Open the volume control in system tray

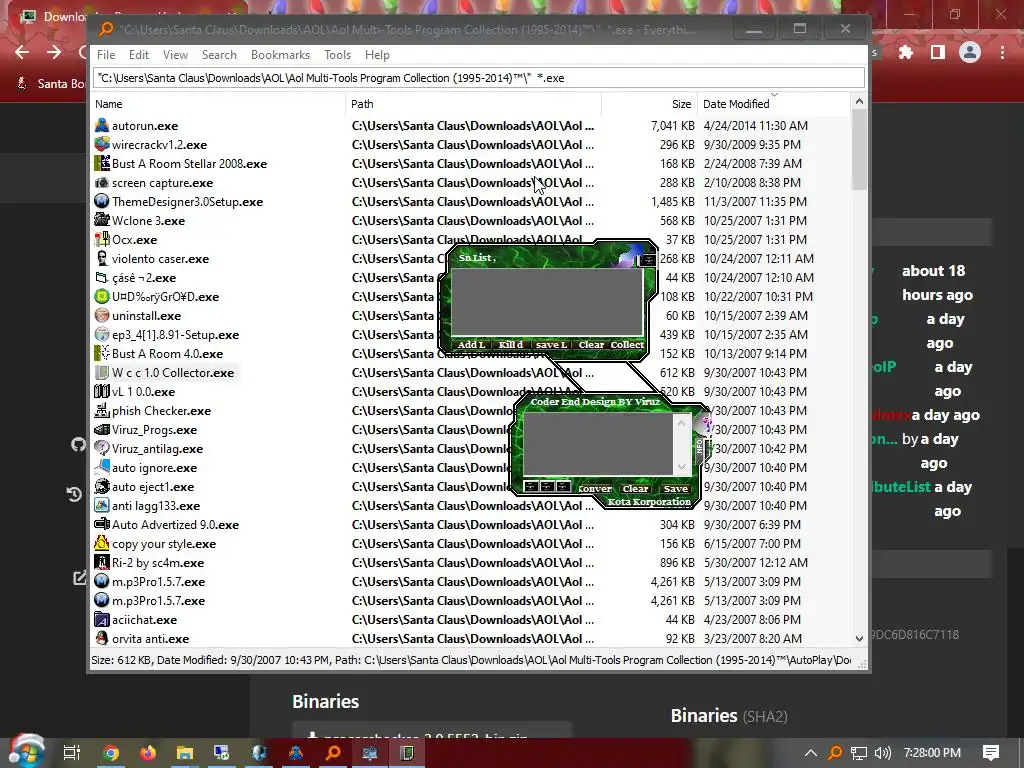(883, 753)
